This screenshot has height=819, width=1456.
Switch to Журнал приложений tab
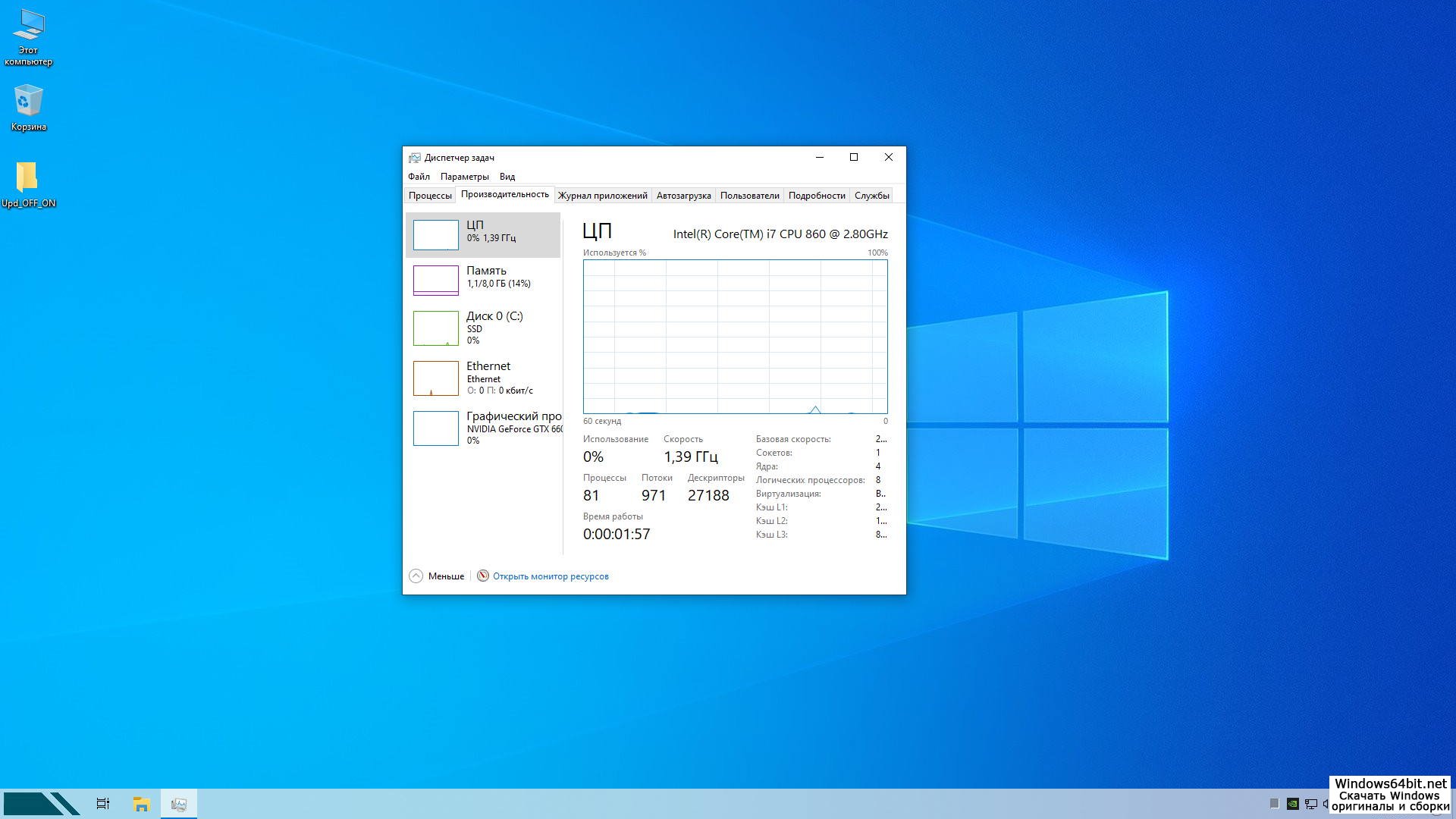point(602,196)
